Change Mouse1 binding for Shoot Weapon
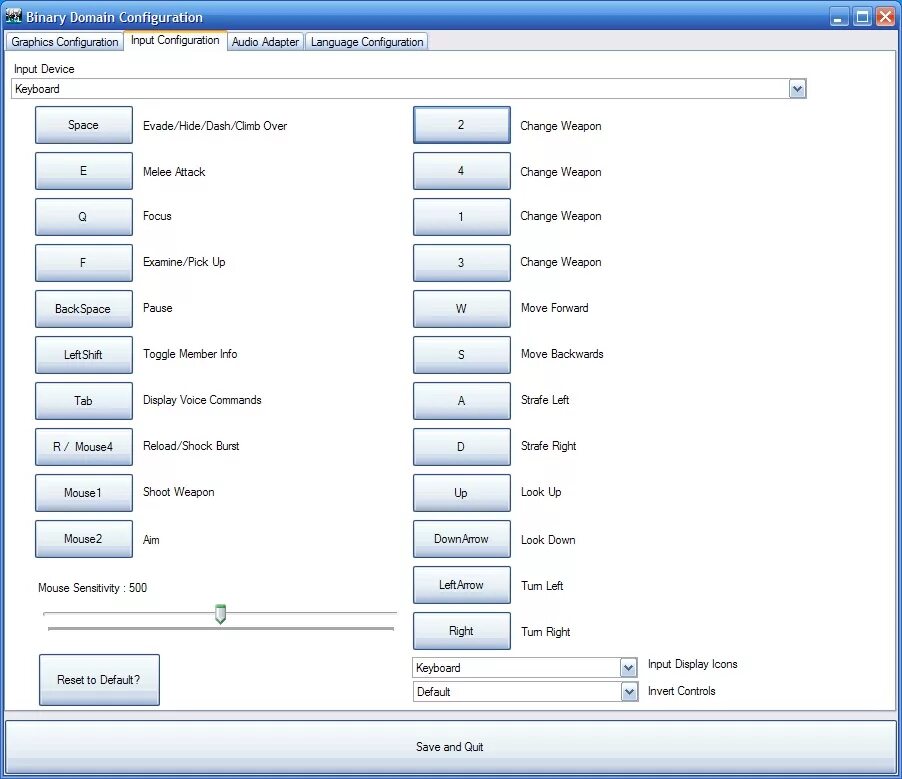This screenshot has height=779, width=902. [83, 493]
